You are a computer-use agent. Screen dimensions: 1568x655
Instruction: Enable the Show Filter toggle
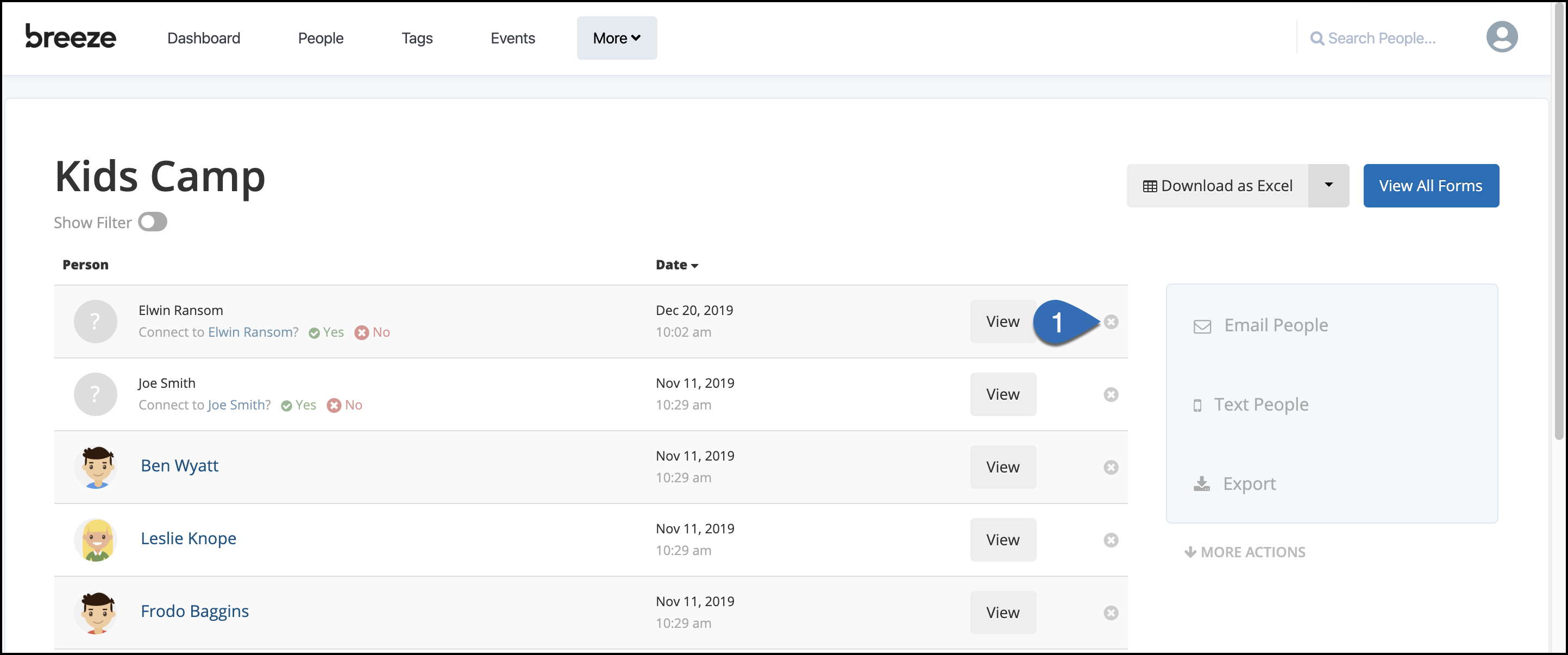click(x=152, y=222)
